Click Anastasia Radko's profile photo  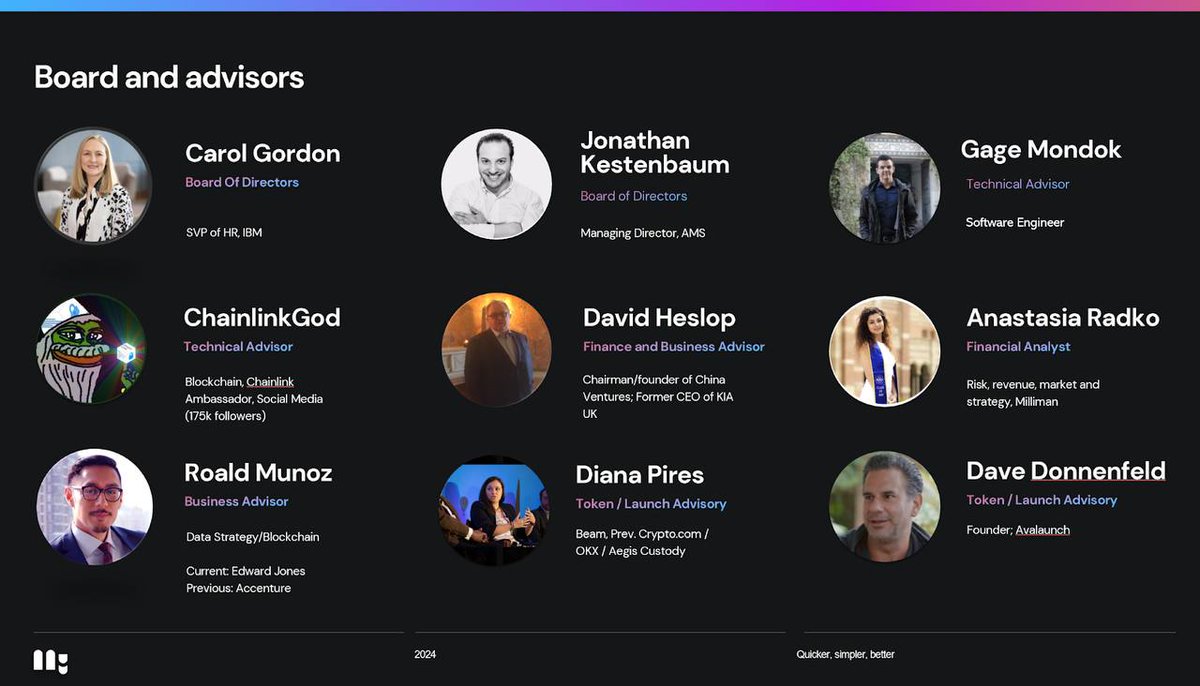coord(885,351)
